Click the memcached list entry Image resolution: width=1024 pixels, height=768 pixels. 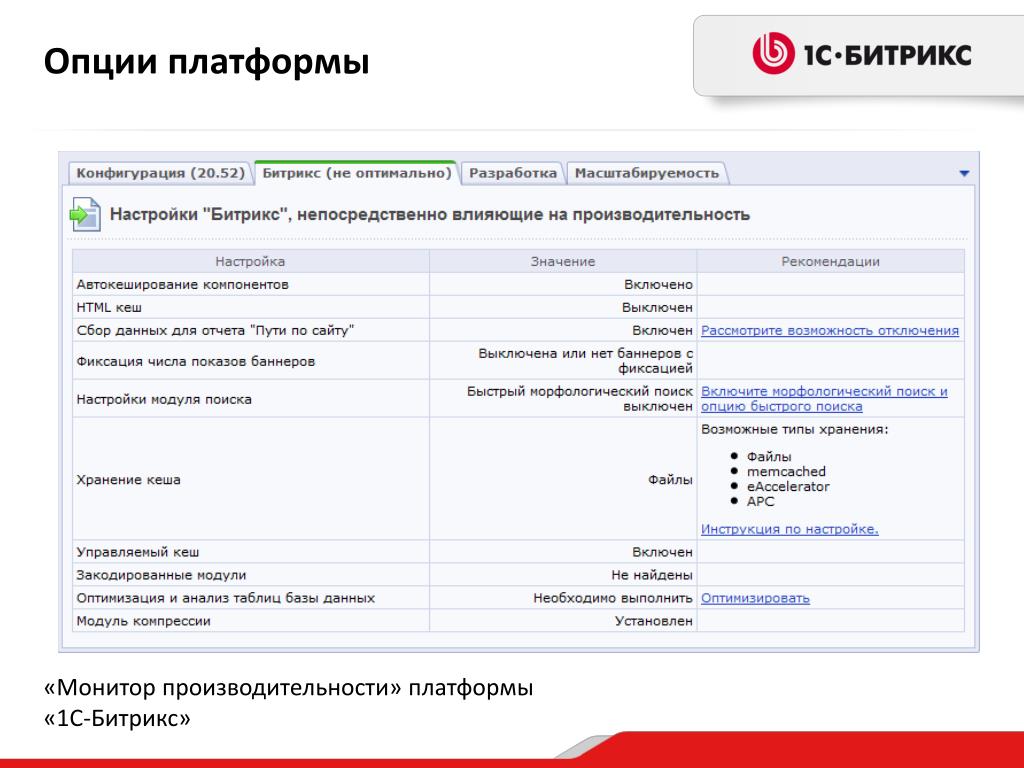pos(786,472)
